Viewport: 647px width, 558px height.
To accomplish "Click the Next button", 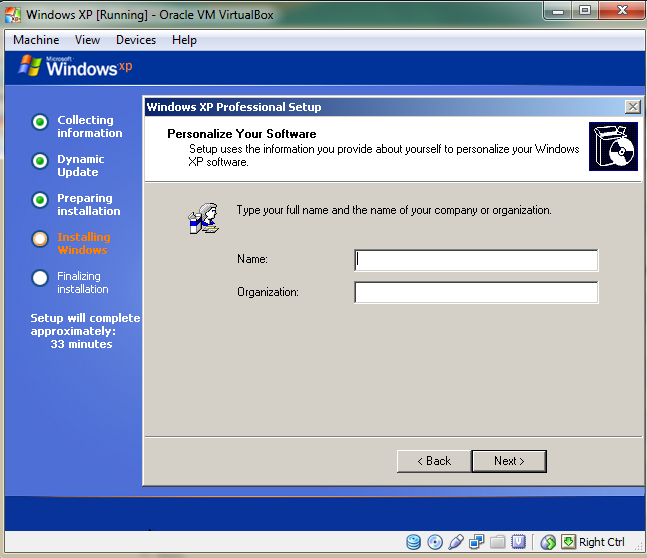I will (509, 461).
